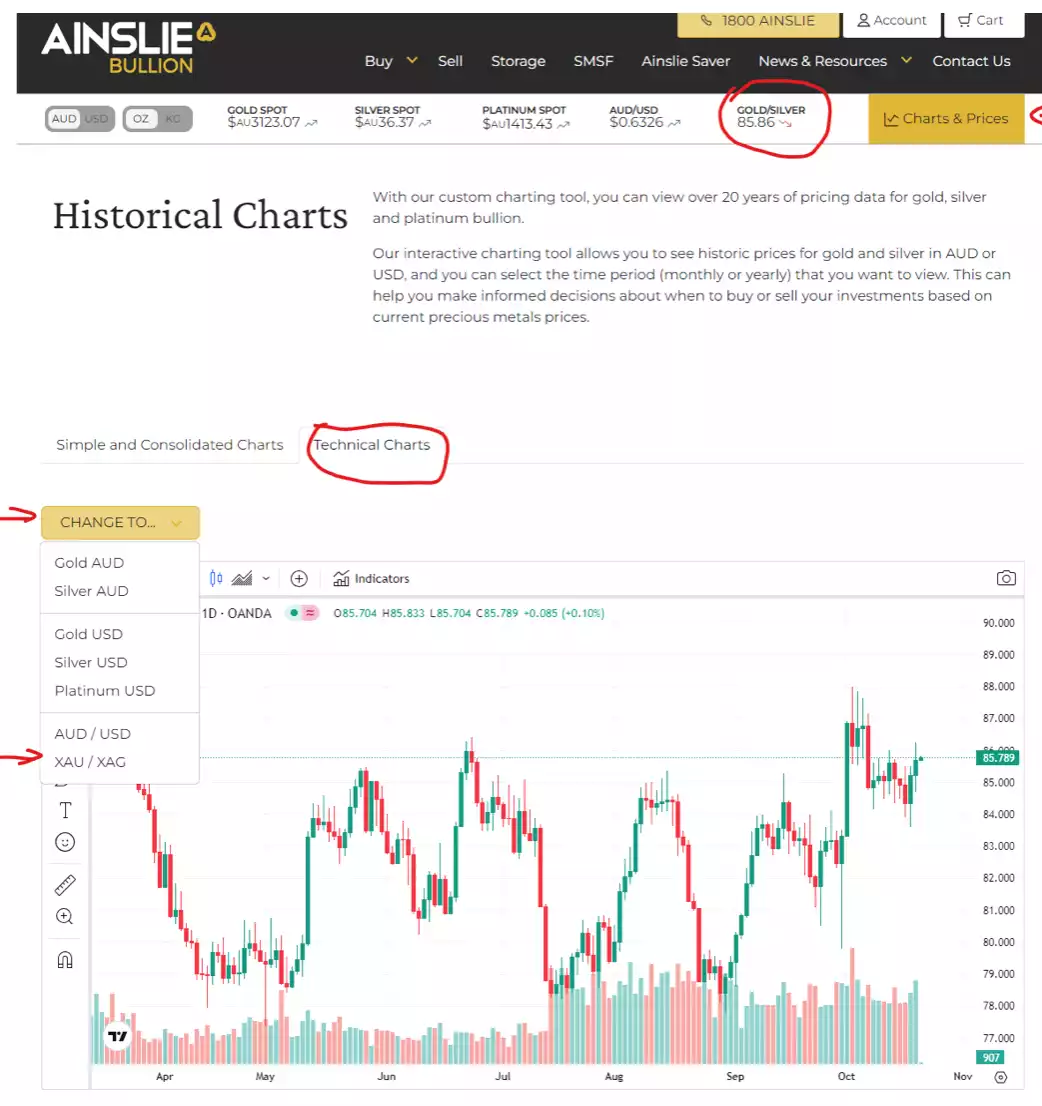Switch currency toggle to USD
This screenshot has height=1106, width=1042.
(x=97, y=119)
